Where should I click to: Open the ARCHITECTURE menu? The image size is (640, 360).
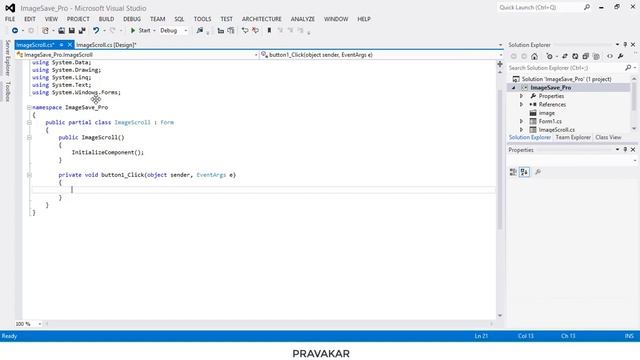[x=262, y=19]
